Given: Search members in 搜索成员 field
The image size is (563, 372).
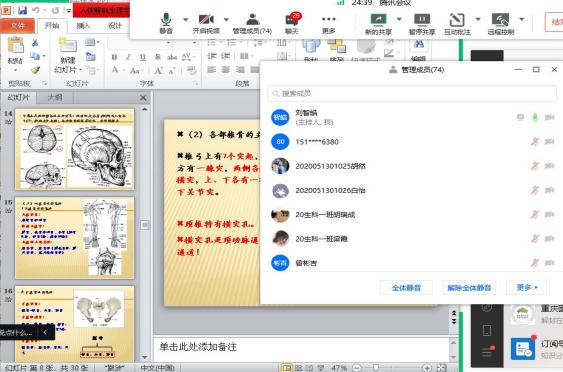Looking at the screenshot, I should (412, 93).
